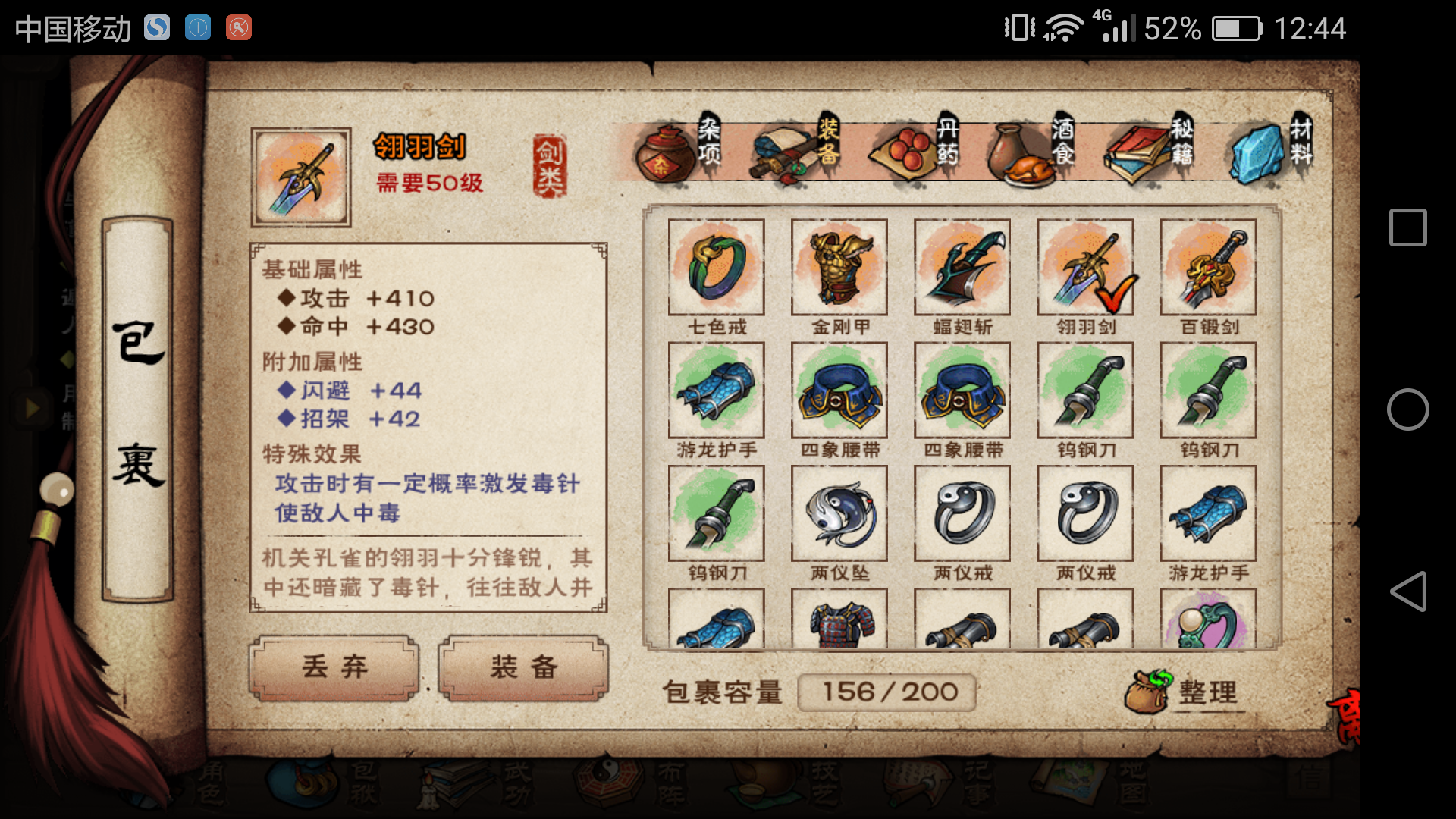Open the 杂项 category tab
1456x819 pixels.
677,149
